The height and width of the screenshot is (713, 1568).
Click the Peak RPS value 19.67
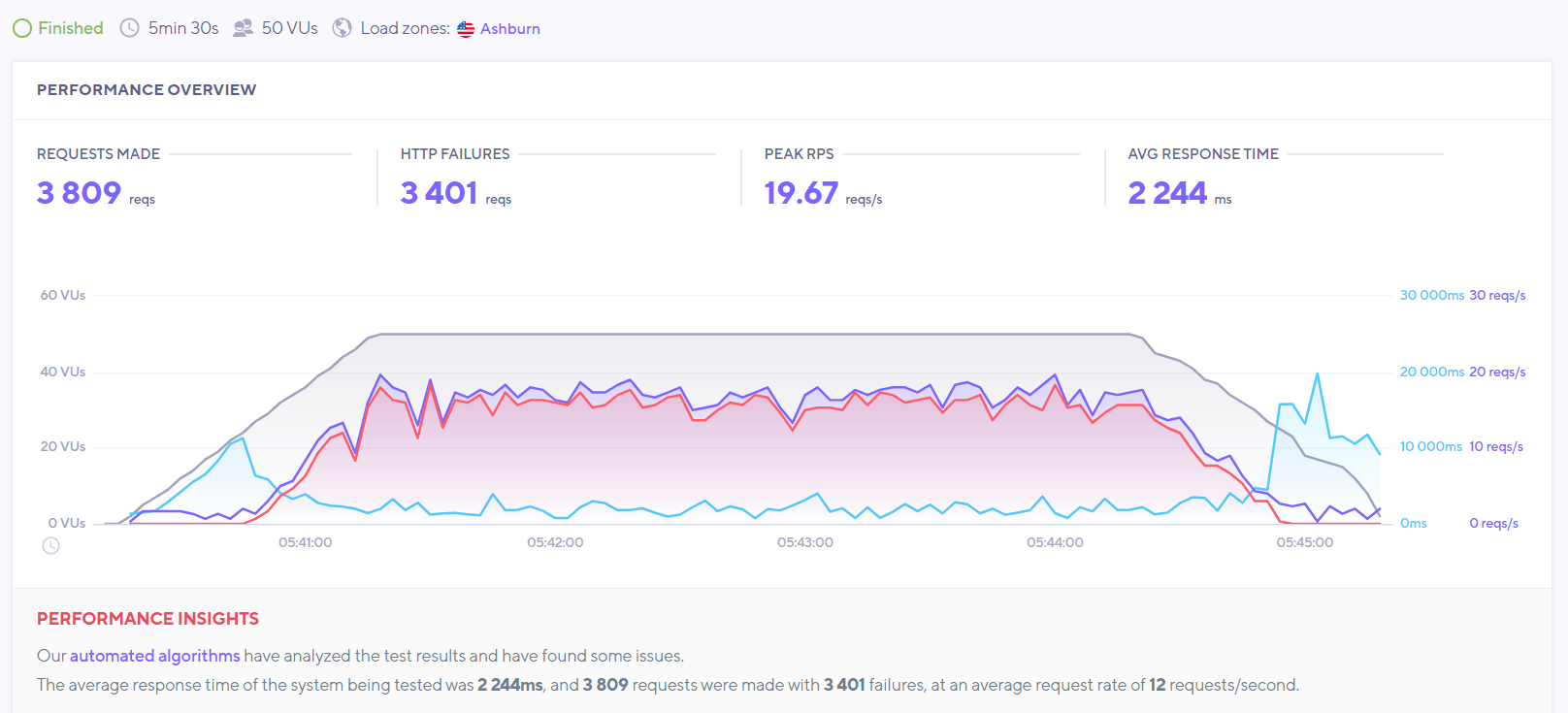[800, 193]
